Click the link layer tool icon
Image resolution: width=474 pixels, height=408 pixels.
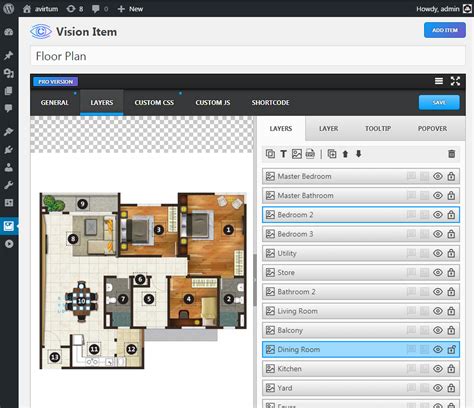coord(270,154)
